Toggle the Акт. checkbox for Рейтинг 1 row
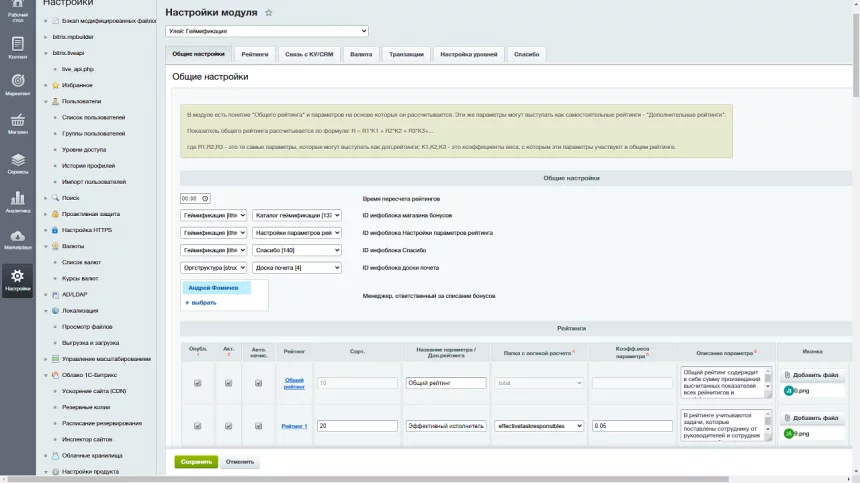The height and width of the screenshot is (483, 860). click(x=228, y=426)
